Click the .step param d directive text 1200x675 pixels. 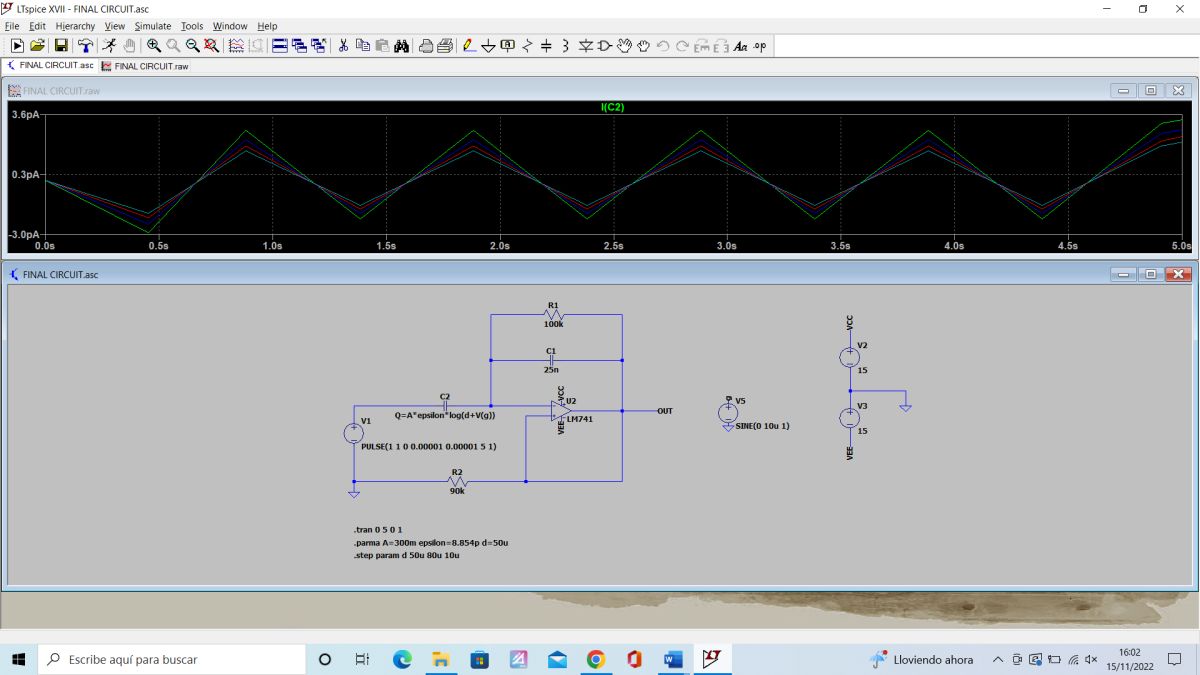click(x=406, y=554)
